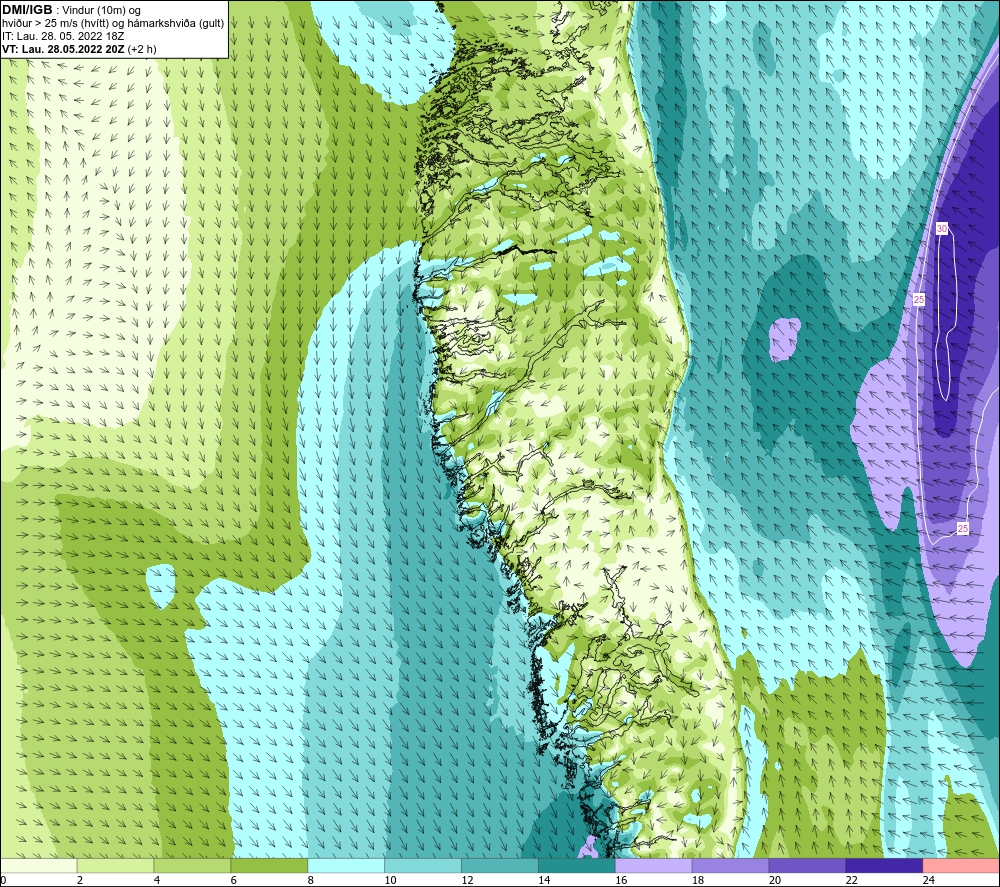Click the 12–14 m/s teal legend swatch
The image size is (1000, 887).
coord(500,865)
